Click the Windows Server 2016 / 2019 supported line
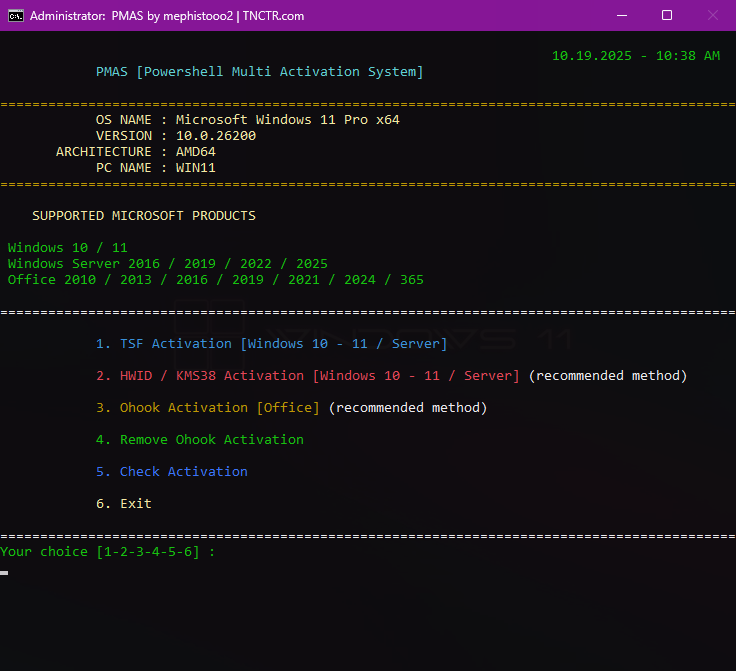The height and width of the screenshot is (671, 736). click(167, 264)
